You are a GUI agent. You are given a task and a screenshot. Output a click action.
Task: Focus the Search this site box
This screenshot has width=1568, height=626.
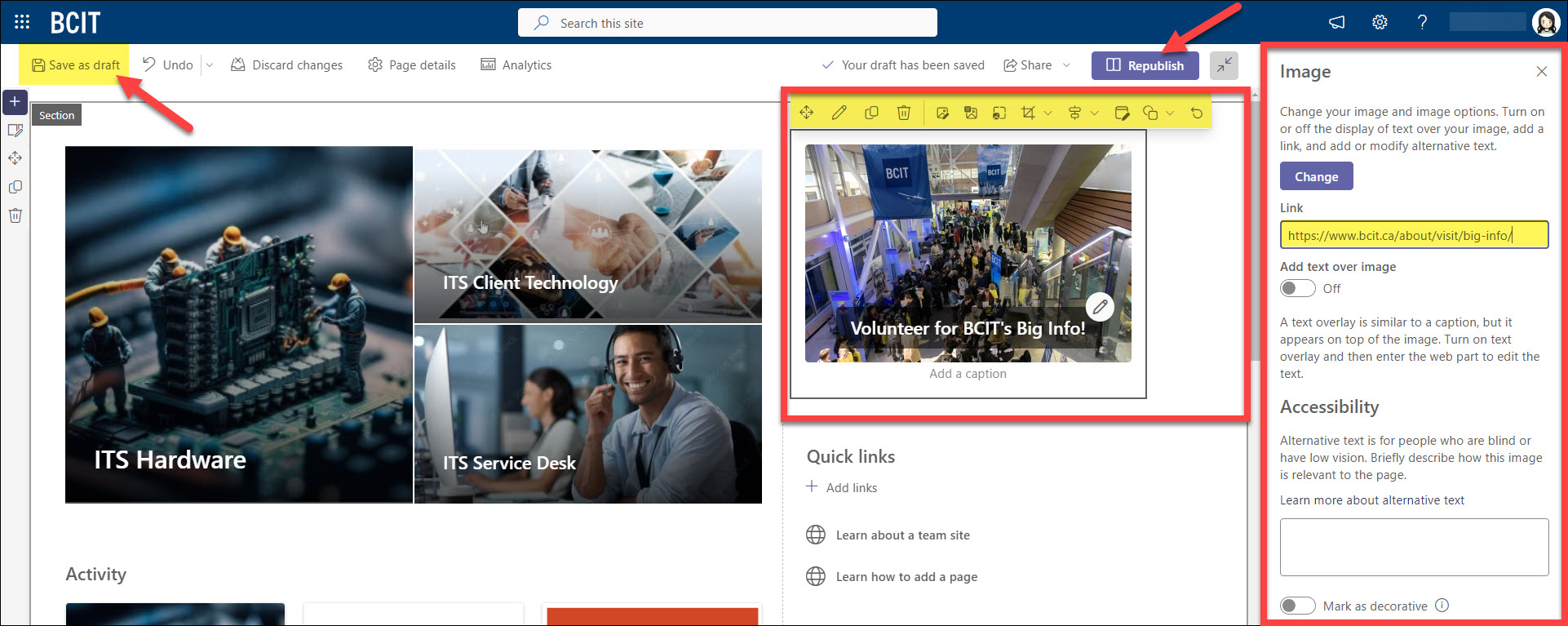pos(727,23)
